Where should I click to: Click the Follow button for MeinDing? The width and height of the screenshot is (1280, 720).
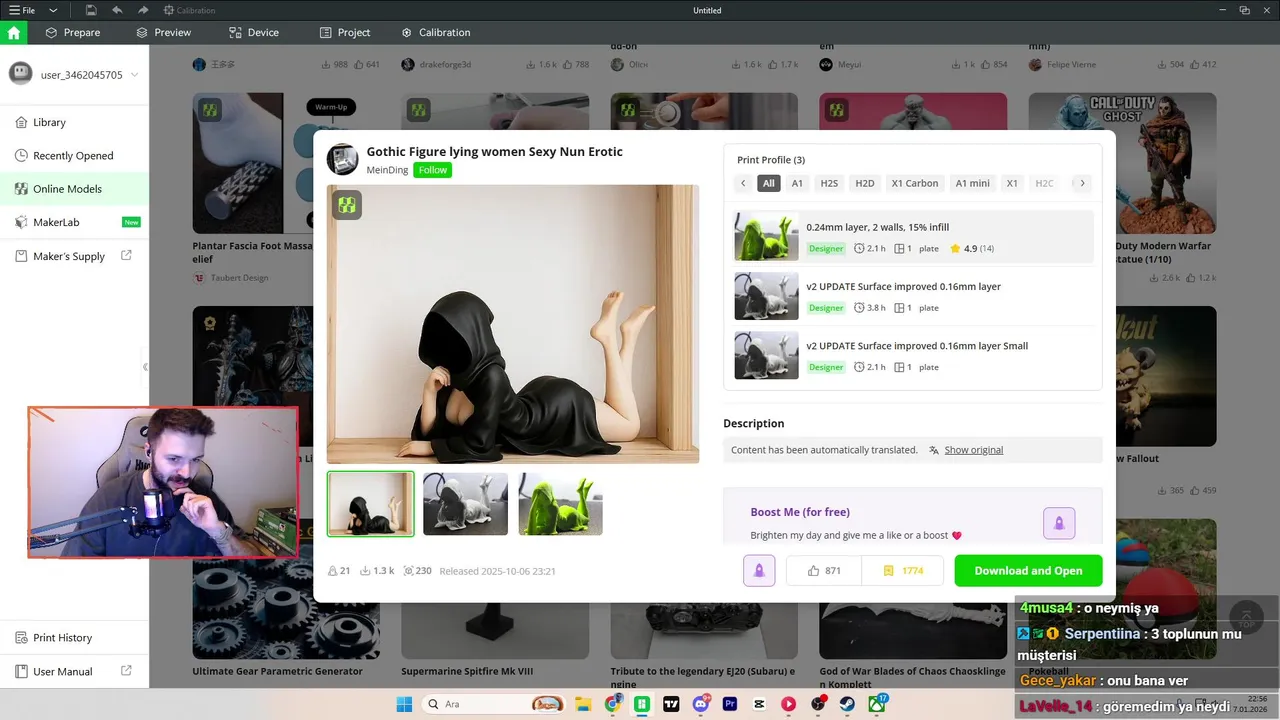pyautogui.click(x=433, y=170)
